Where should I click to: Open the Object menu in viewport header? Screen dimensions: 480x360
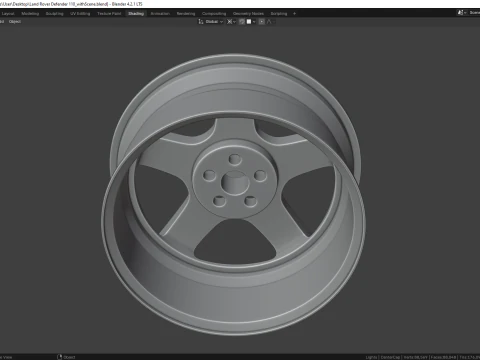(15, 22)
